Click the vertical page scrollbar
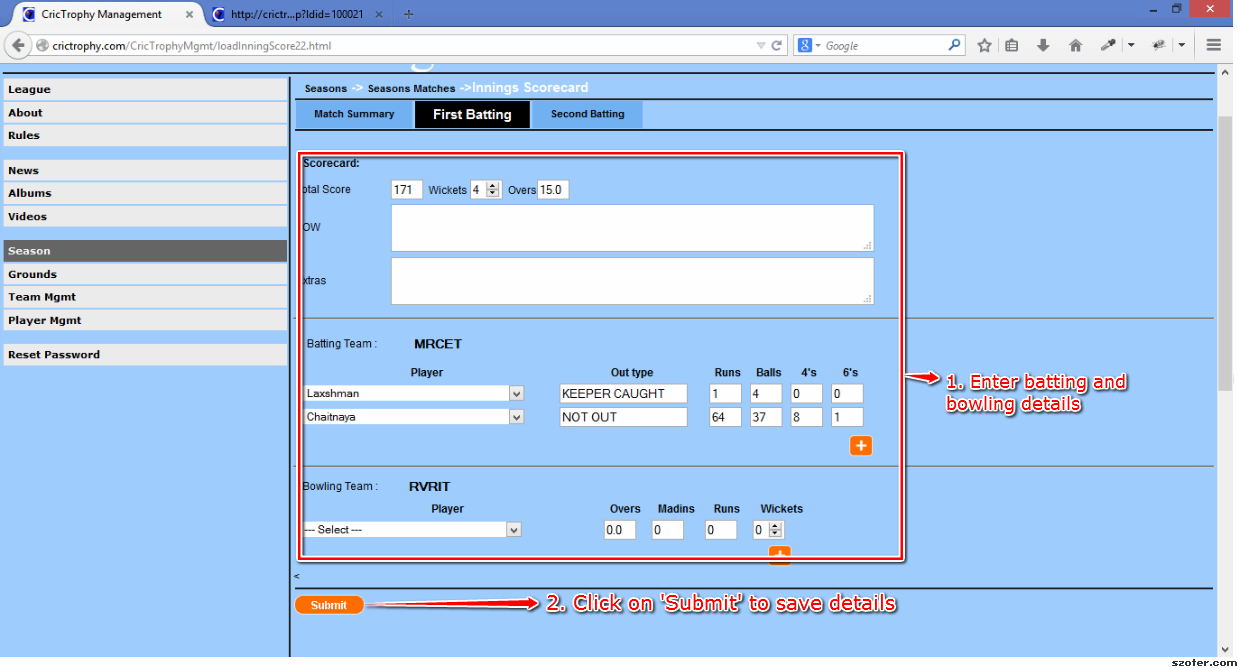This screenshot has width=1238, height=668. point(1224,250)
